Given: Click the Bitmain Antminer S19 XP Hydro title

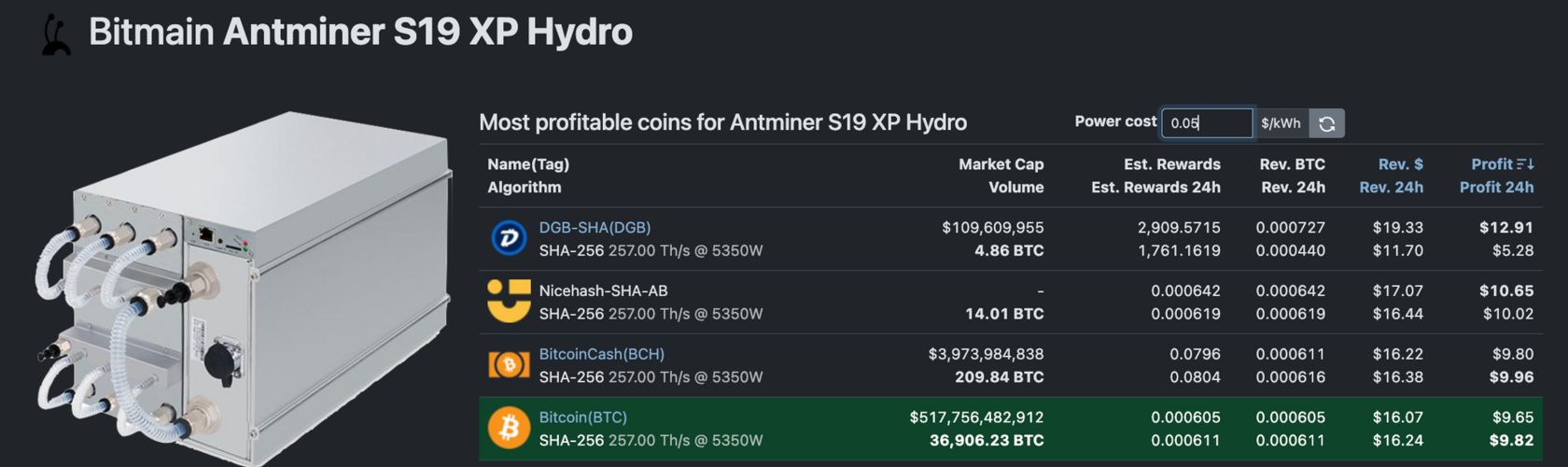Looking at the screenshot, I should [x=360, y=32].
